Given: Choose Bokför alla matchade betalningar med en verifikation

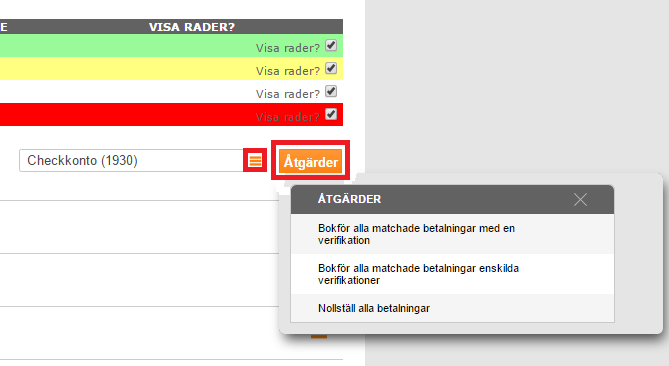Looking at the screenshot, I should (x=452, y=234).
